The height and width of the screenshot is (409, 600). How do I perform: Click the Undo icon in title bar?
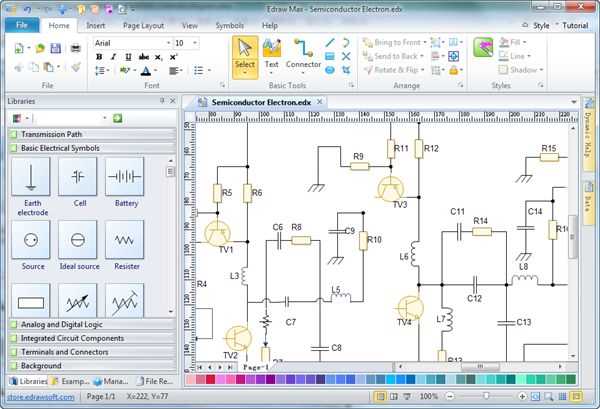28,8
